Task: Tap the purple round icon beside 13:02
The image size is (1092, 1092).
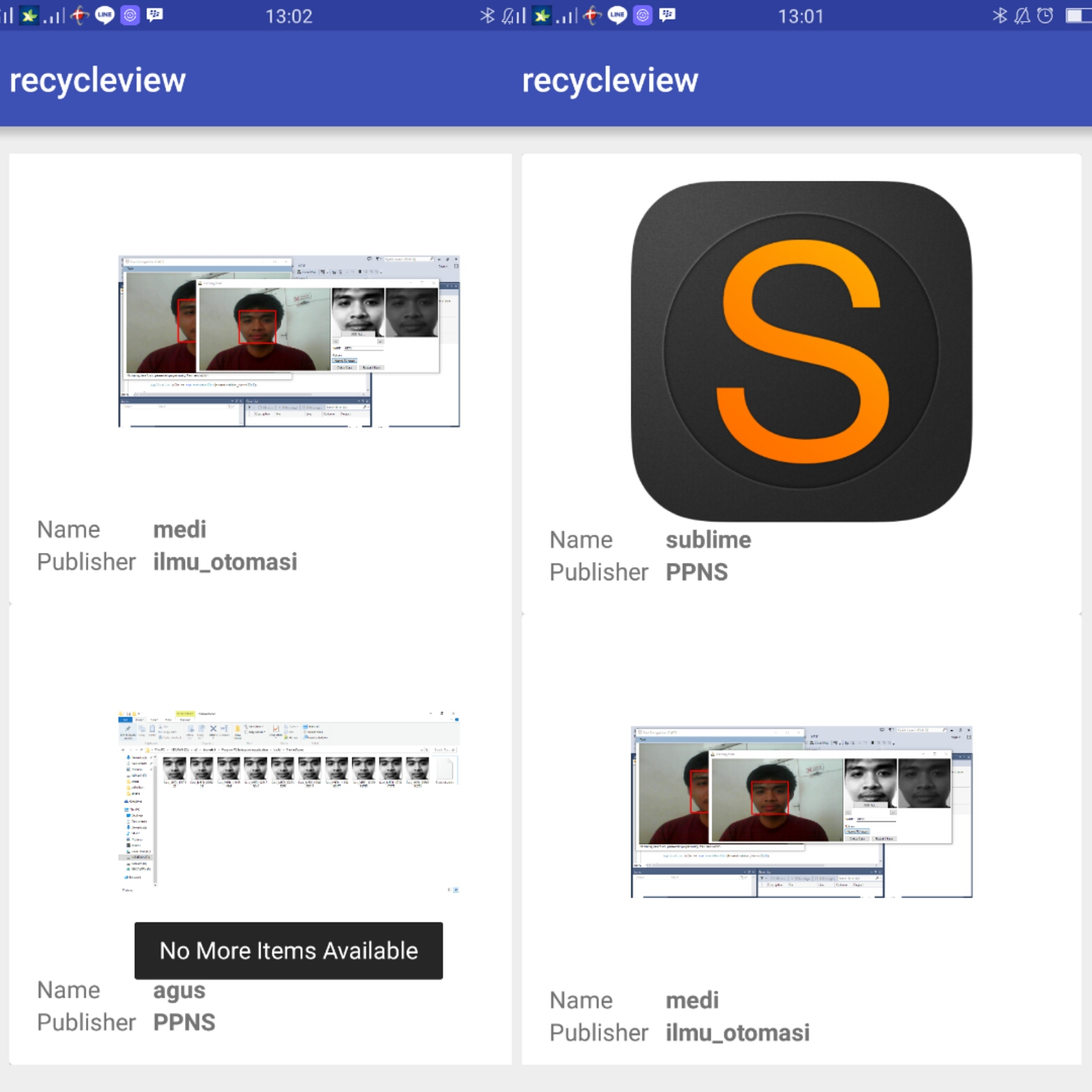Action: point(130,15)
